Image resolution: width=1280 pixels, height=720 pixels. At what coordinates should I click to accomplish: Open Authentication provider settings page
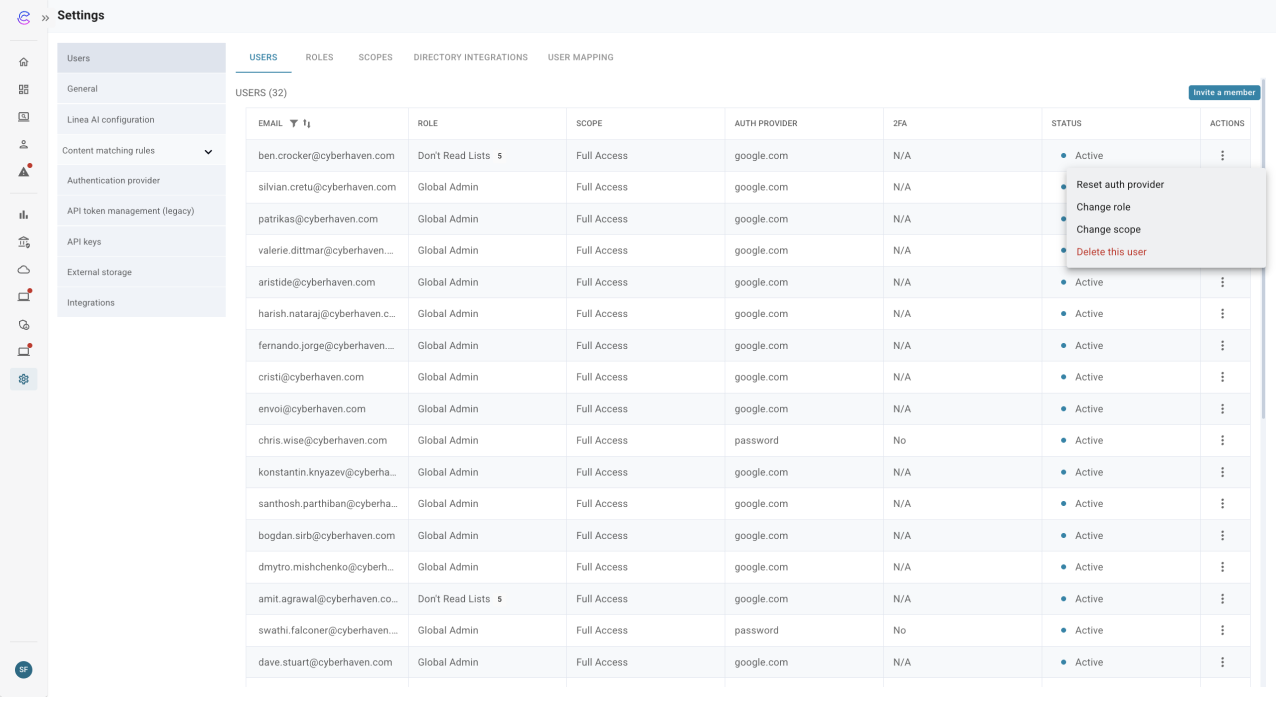(113, 181)
